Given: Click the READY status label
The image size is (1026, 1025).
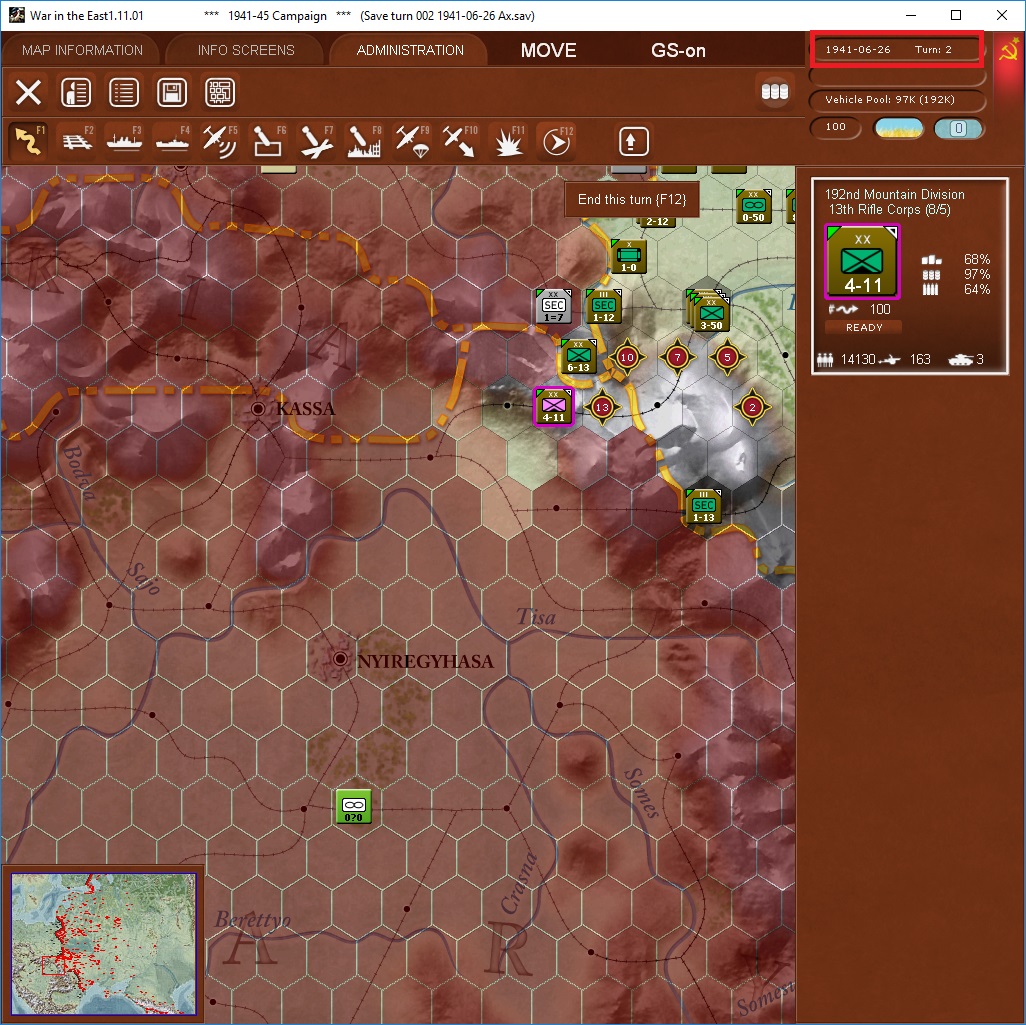Looking at the screenshot, I should tap(864, 327).
